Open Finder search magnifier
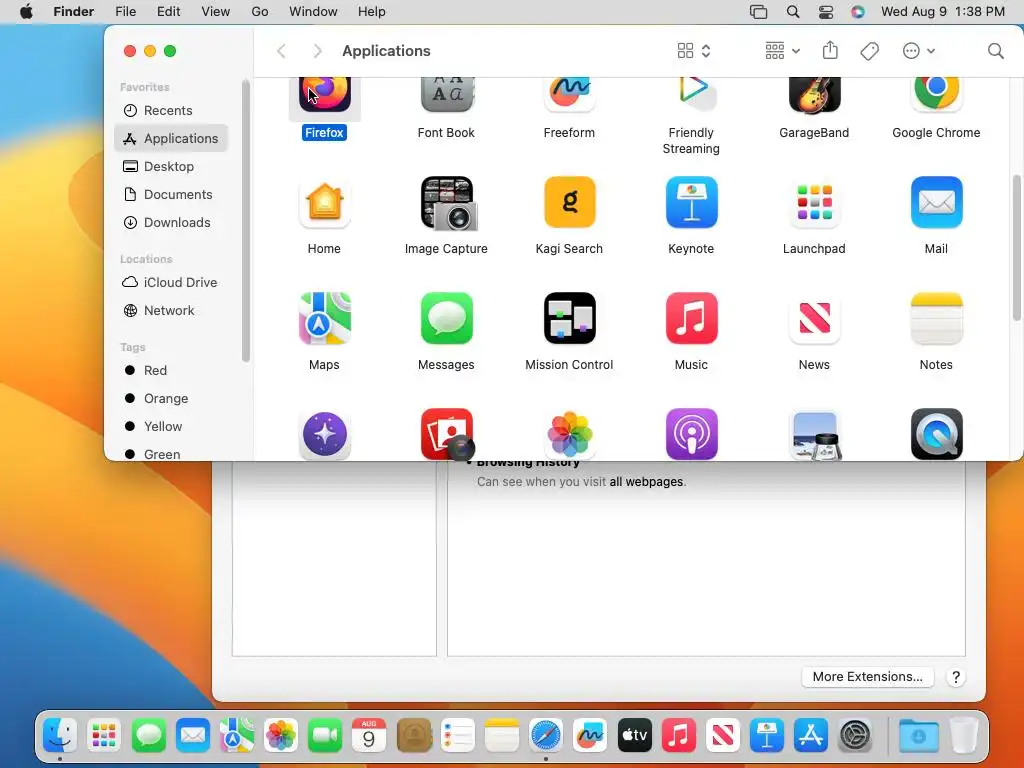Screen dimensions: 1024x768 [x=995, y=51]
